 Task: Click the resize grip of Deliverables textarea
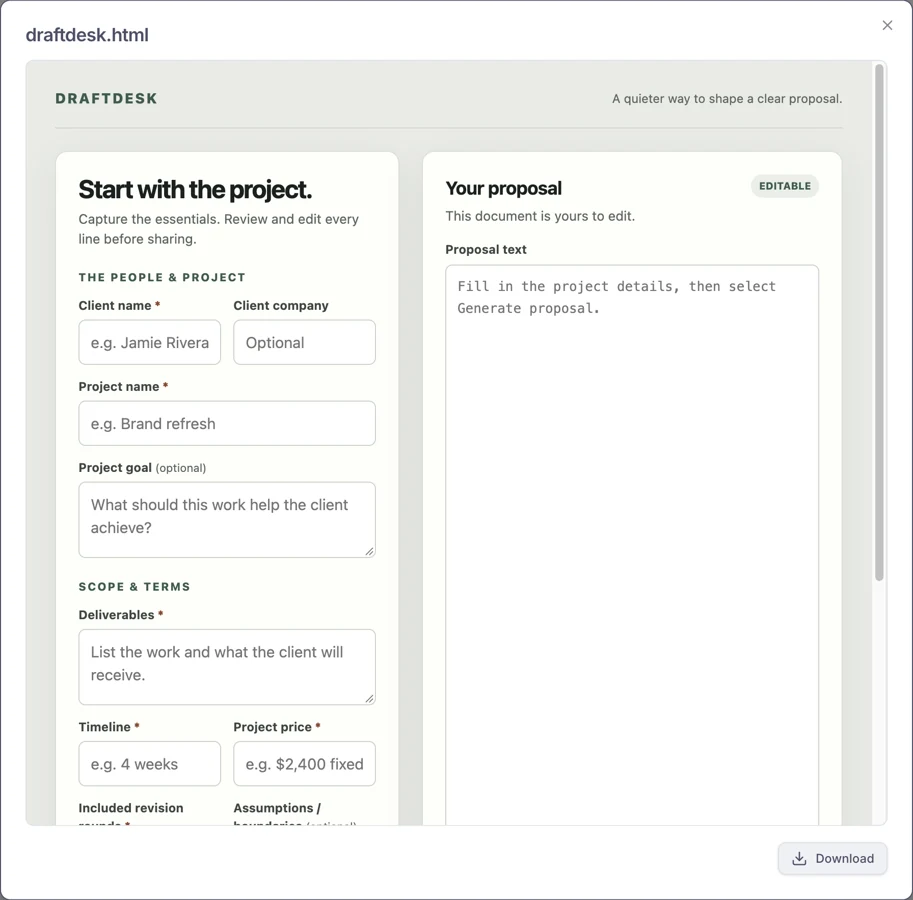(x=370, y=699)
